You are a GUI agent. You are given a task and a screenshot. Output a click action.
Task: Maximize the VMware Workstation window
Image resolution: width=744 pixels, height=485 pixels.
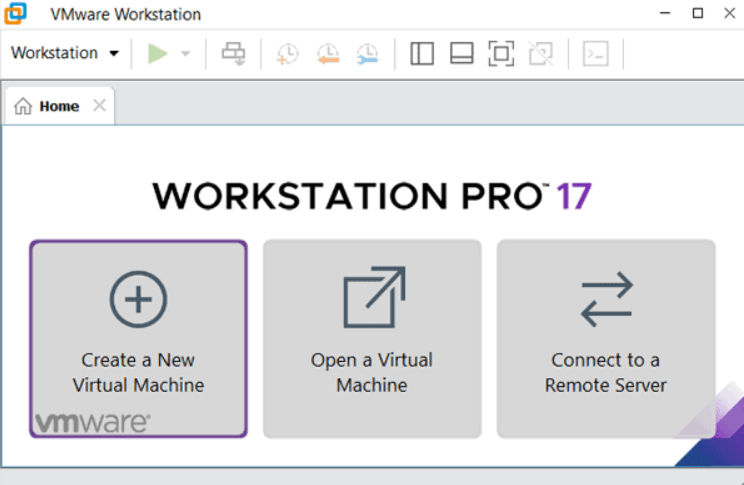[698, 13]
